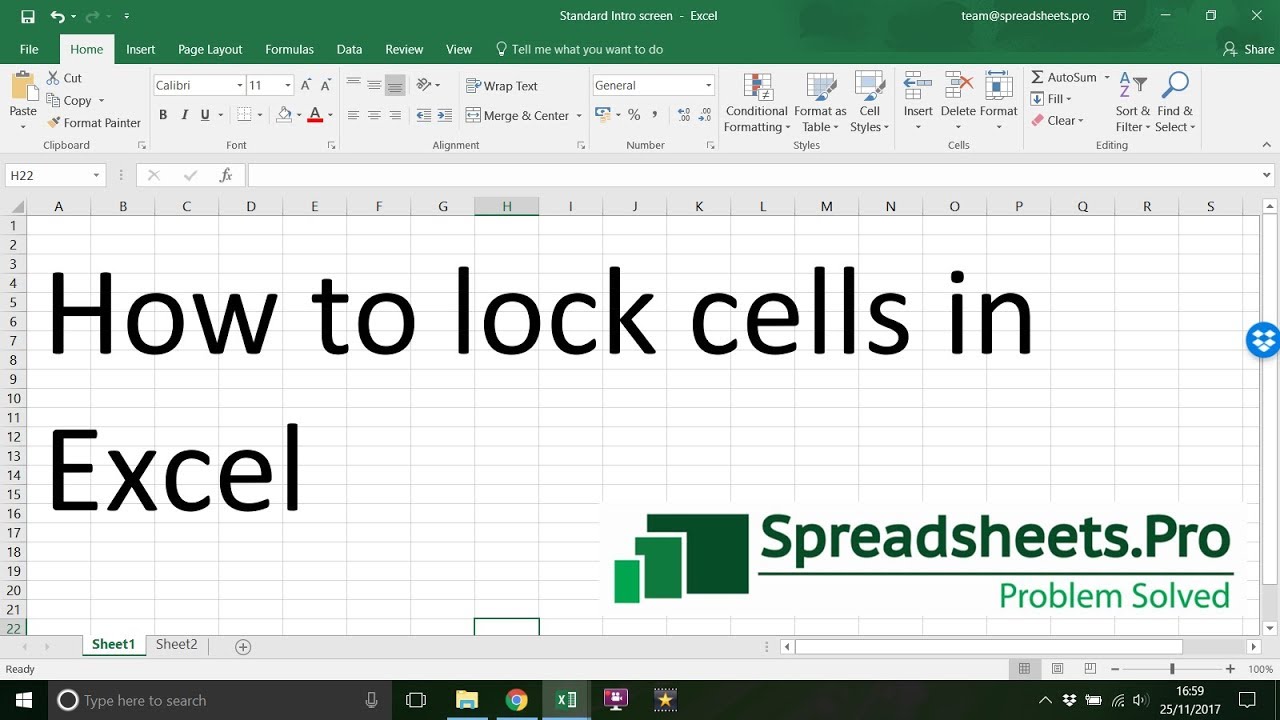The height and width of the screenshot is (720, 1280).
Task: Zoom out with the minus button
Action: [1115, 669]
